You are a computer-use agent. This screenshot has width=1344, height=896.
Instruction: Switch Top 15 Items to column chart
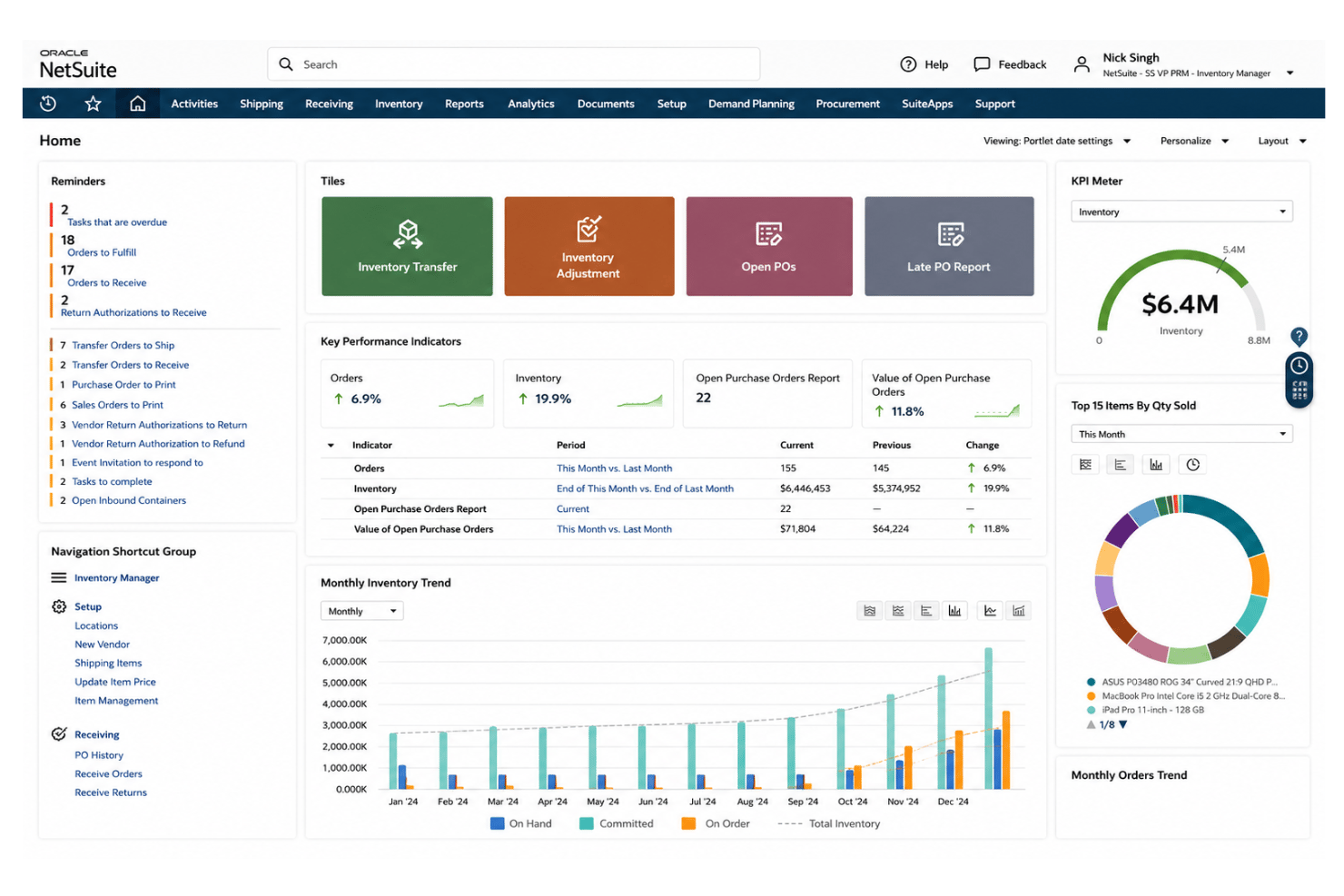tap(1156, 465)
